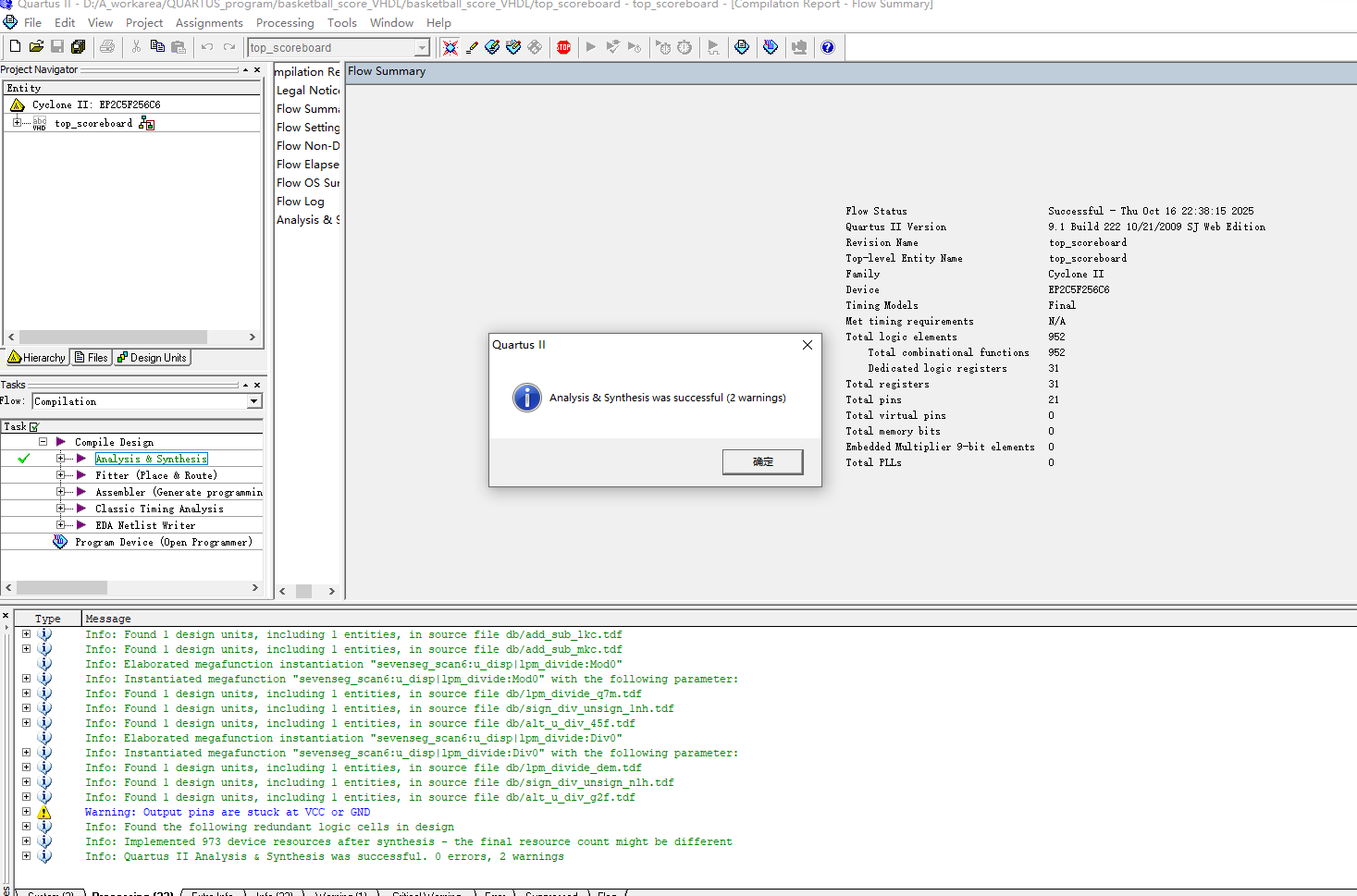The image size is (1357, 896).
Task: Close the Project Navigator panel
Action: tap(257, 69)
